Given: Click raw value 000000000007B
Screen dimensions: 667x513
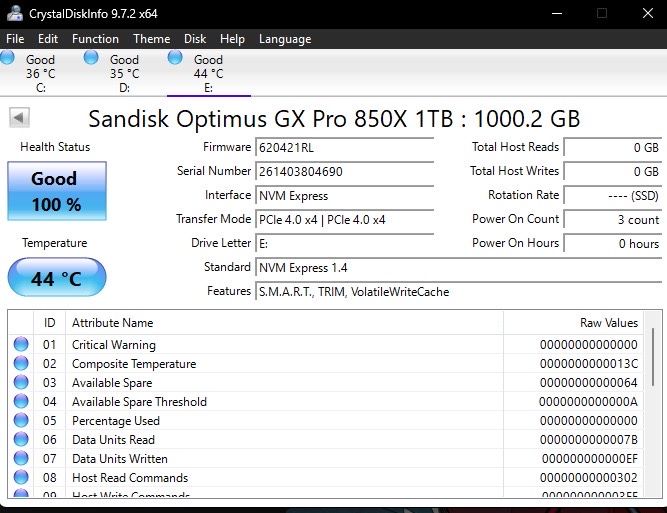Looking at the screenshot, I should click(589, 440).
